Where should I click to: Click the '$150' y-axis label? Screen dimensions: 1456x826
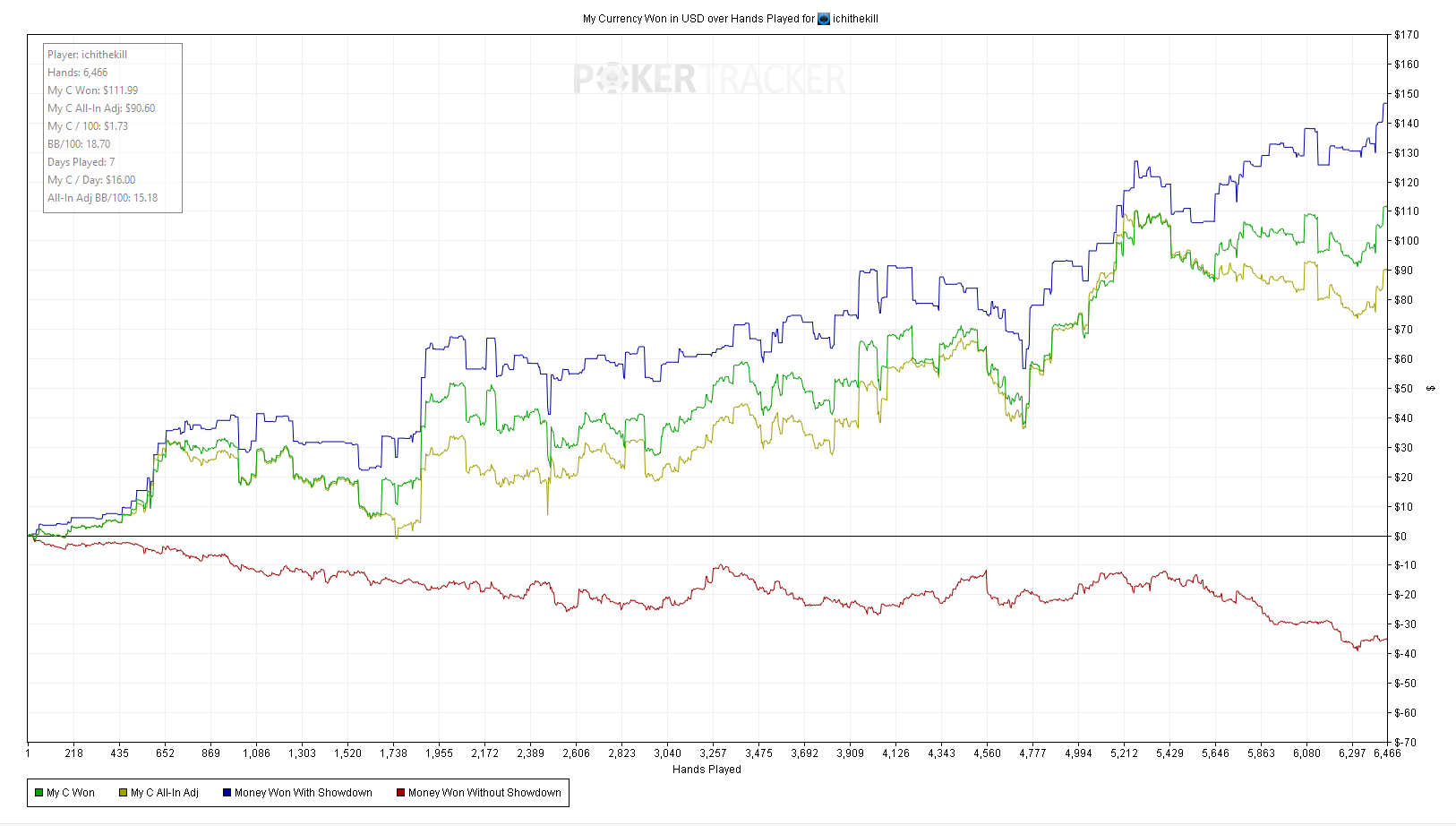pos(1407,94)
